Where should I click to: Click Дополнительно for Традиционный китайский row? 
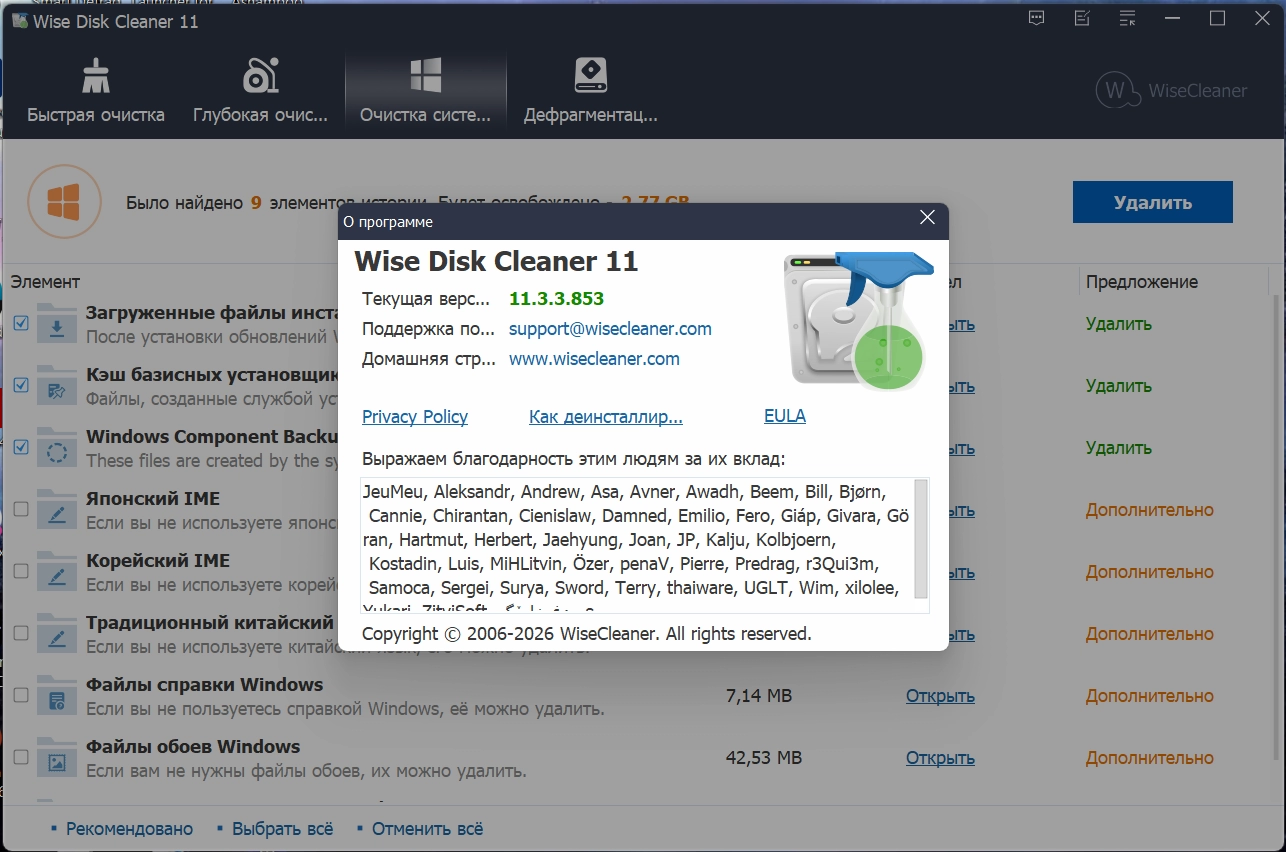[x=1150, y=634]
